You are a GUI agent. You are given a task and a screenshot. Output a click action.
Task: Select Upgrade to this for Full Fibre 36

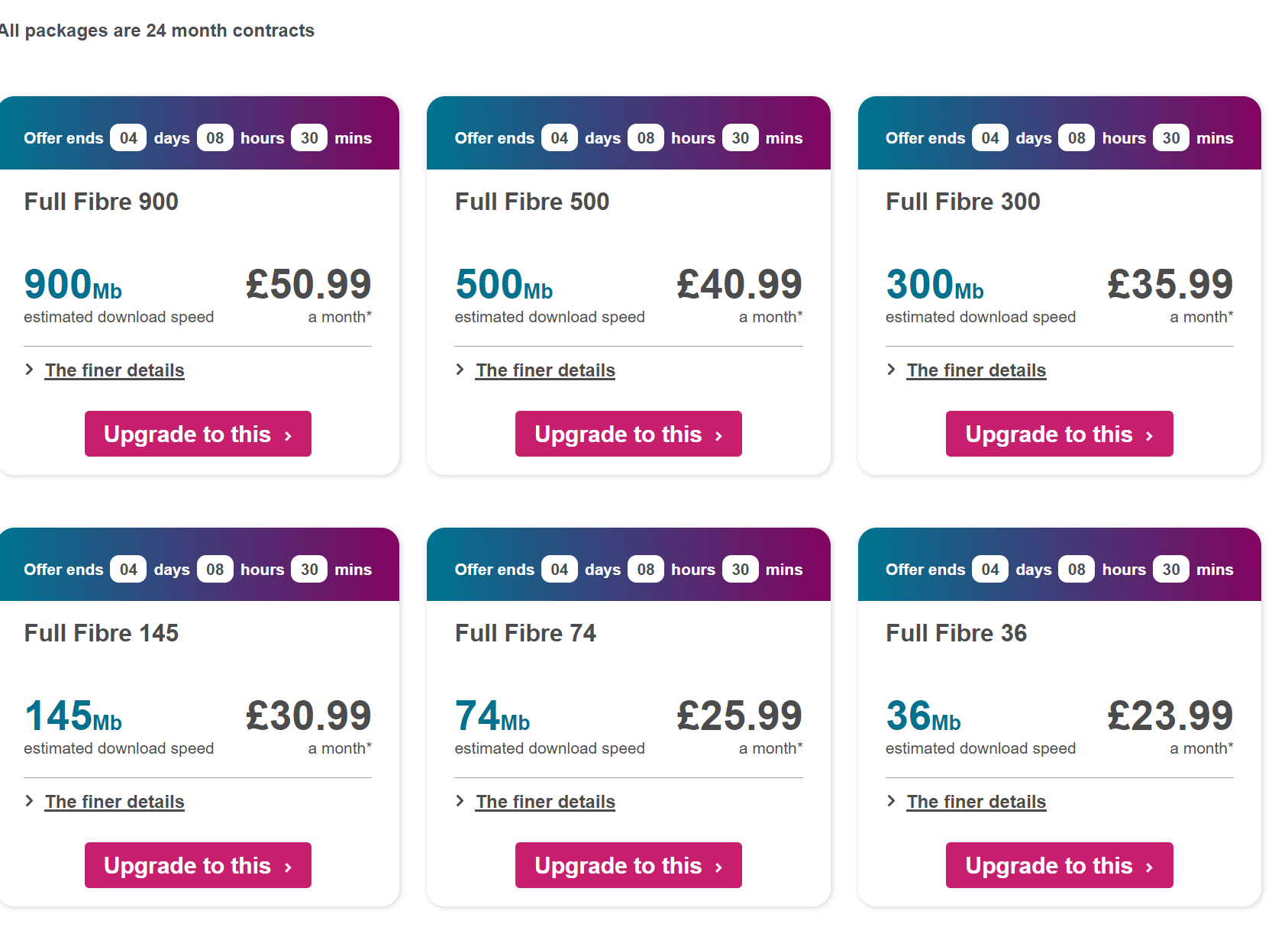click(x=1059, y=865)
